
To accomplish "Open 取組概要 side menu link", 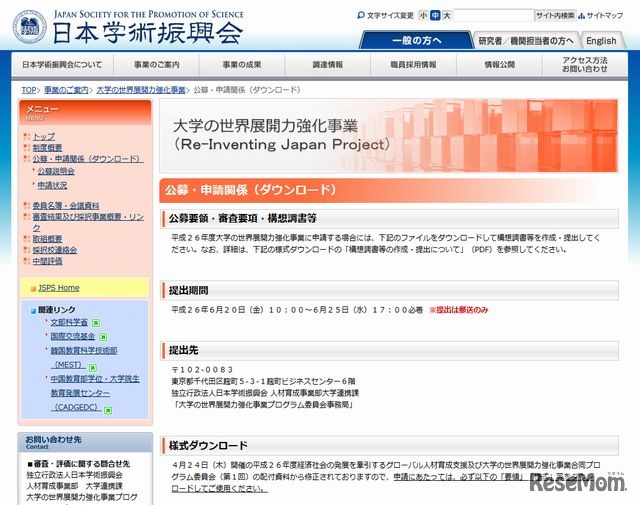I will click(x=47, y=239).
